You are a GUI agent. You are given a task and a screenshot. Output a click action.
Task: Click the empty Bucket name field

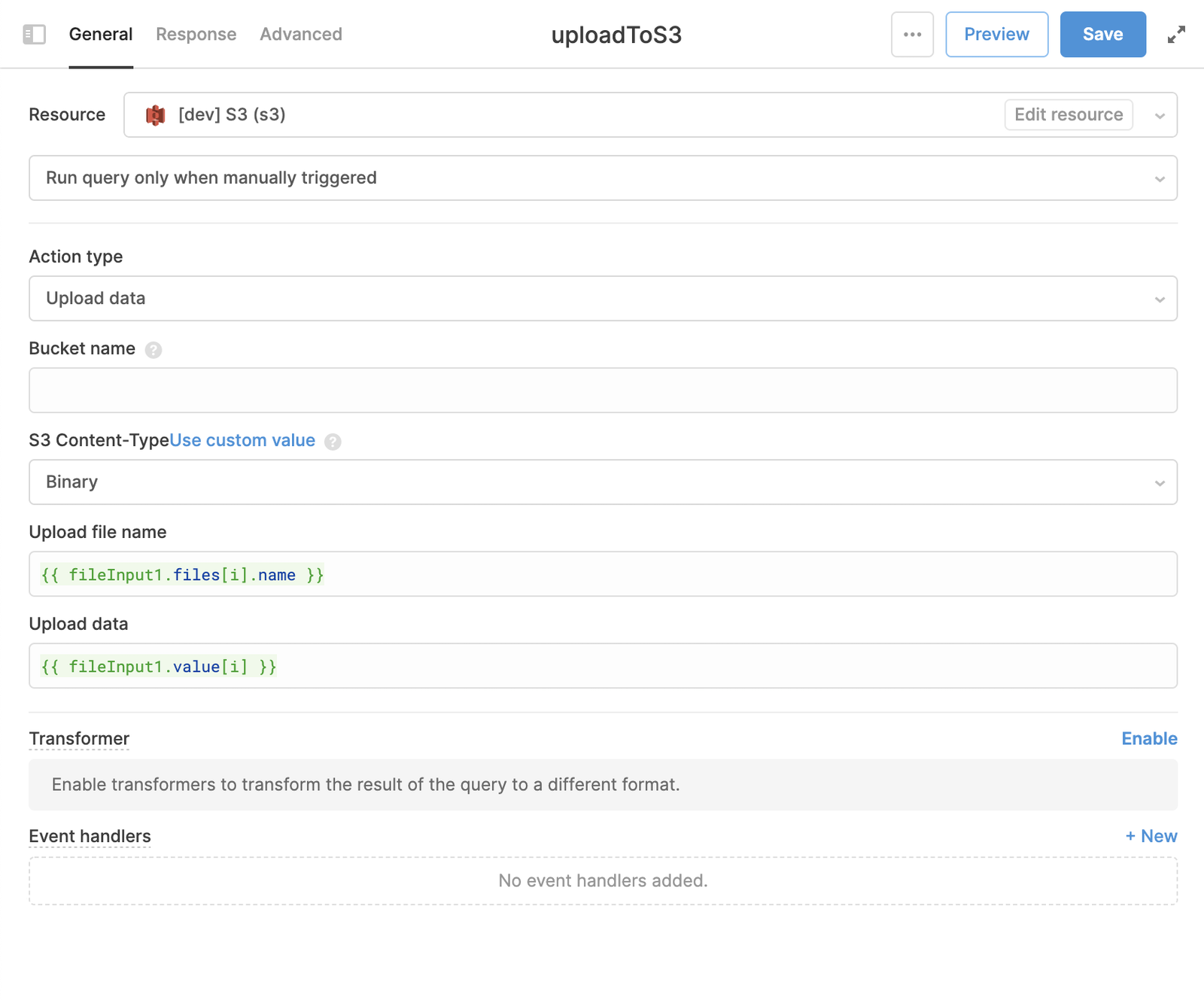pos(602,390)
